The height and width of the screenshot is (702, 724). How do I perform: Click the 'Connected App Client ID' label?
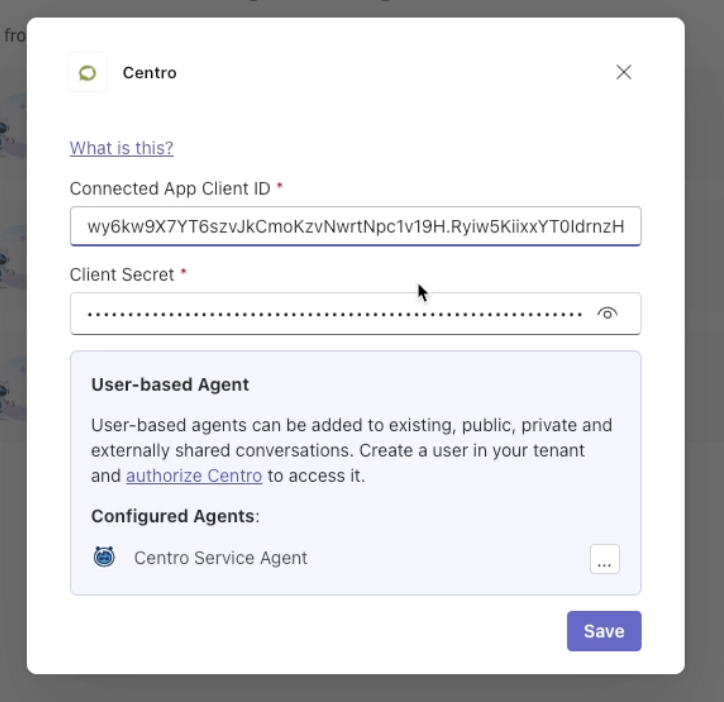170,188
